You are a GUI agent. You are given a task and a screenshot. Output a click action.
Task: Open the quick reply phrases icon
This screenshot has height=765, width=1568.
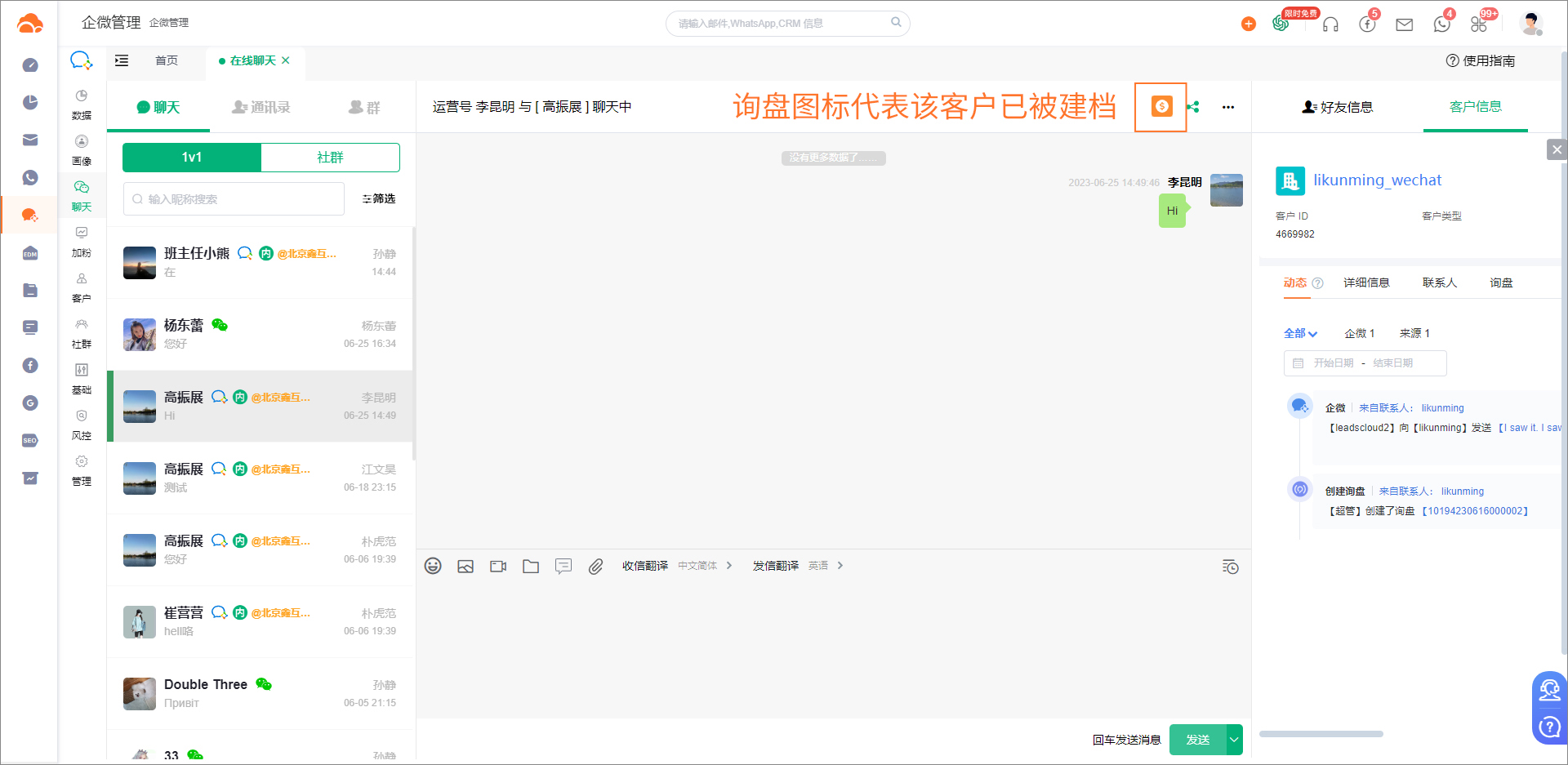(x=563, y=566)
